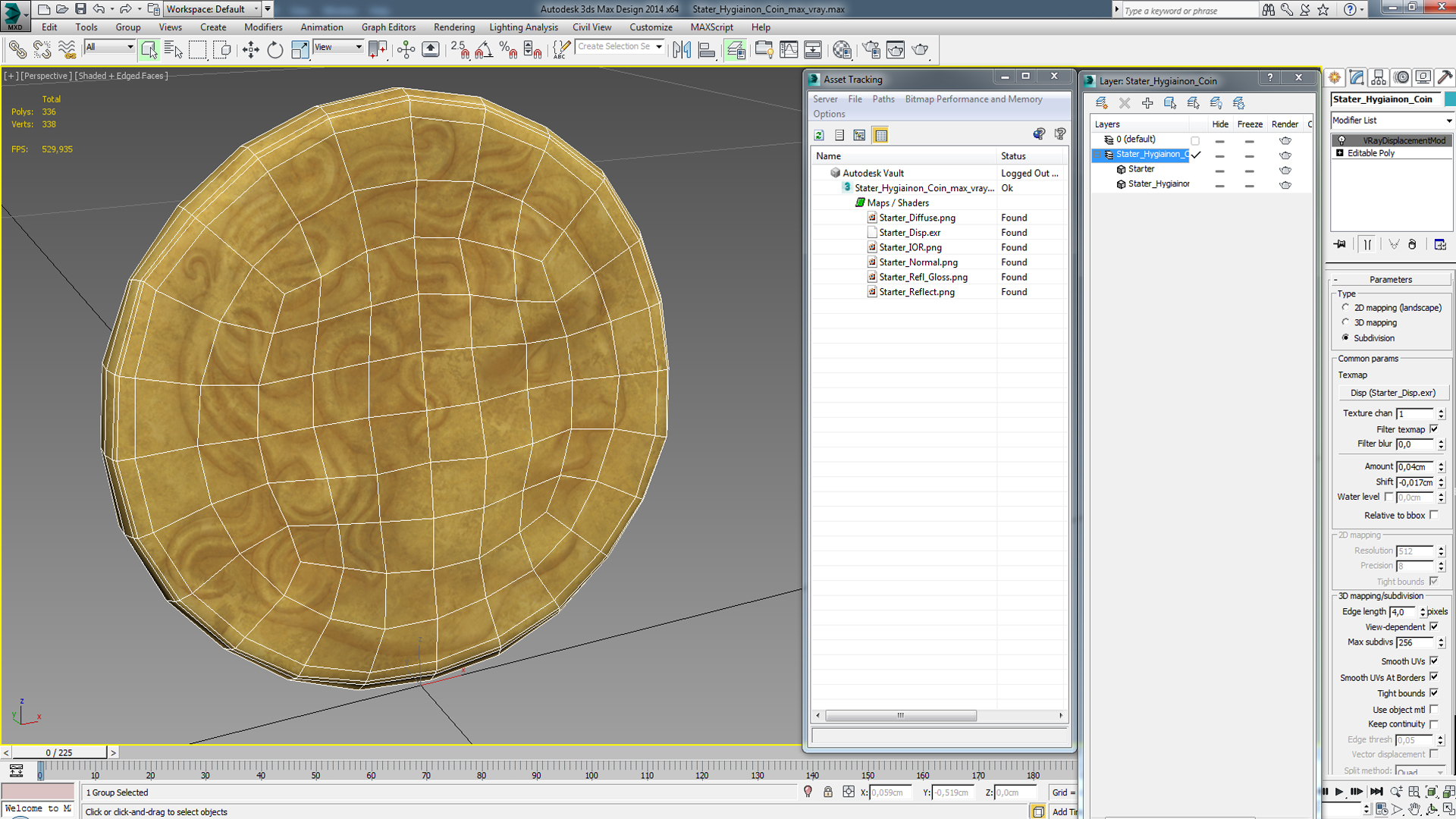The image size is (1456, 819).
Task: Click the object color swatch beside name
Action: click(1450, 99)
